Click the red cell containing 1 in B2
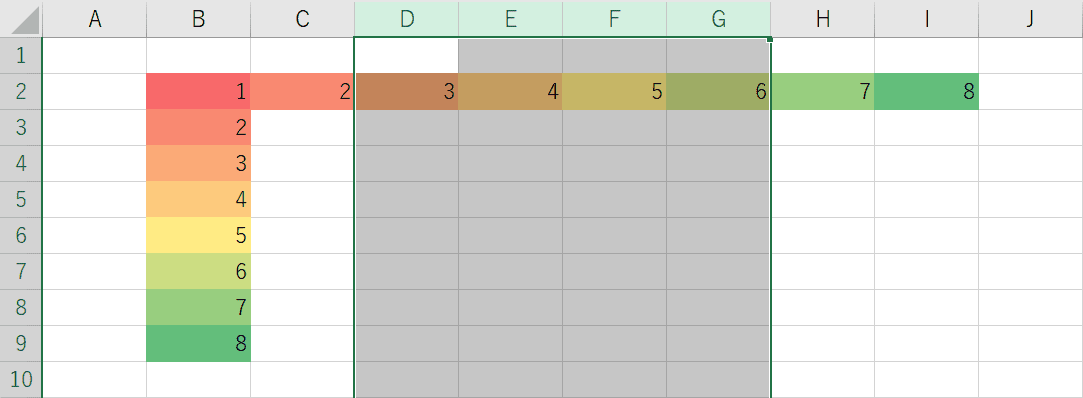 tap(198, 91)
